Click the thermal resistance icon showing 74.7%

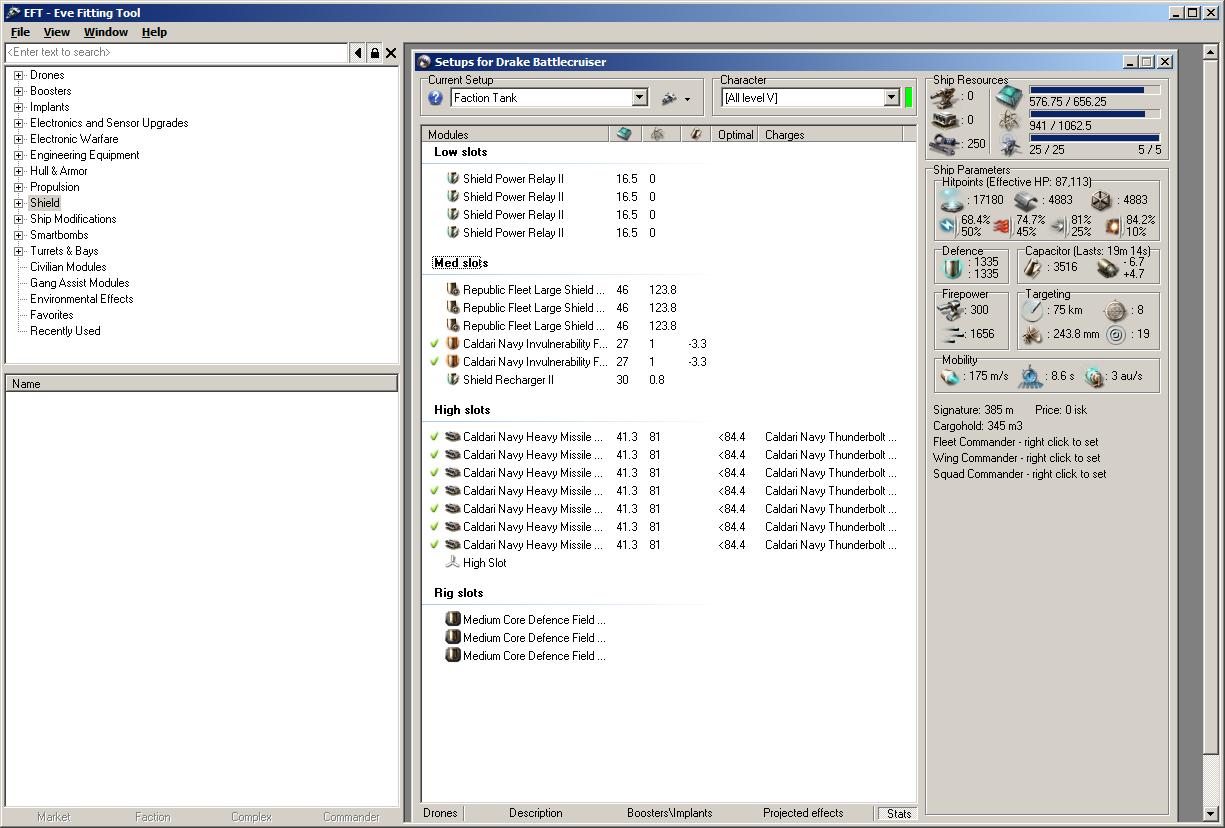(x=1002, y=225)
